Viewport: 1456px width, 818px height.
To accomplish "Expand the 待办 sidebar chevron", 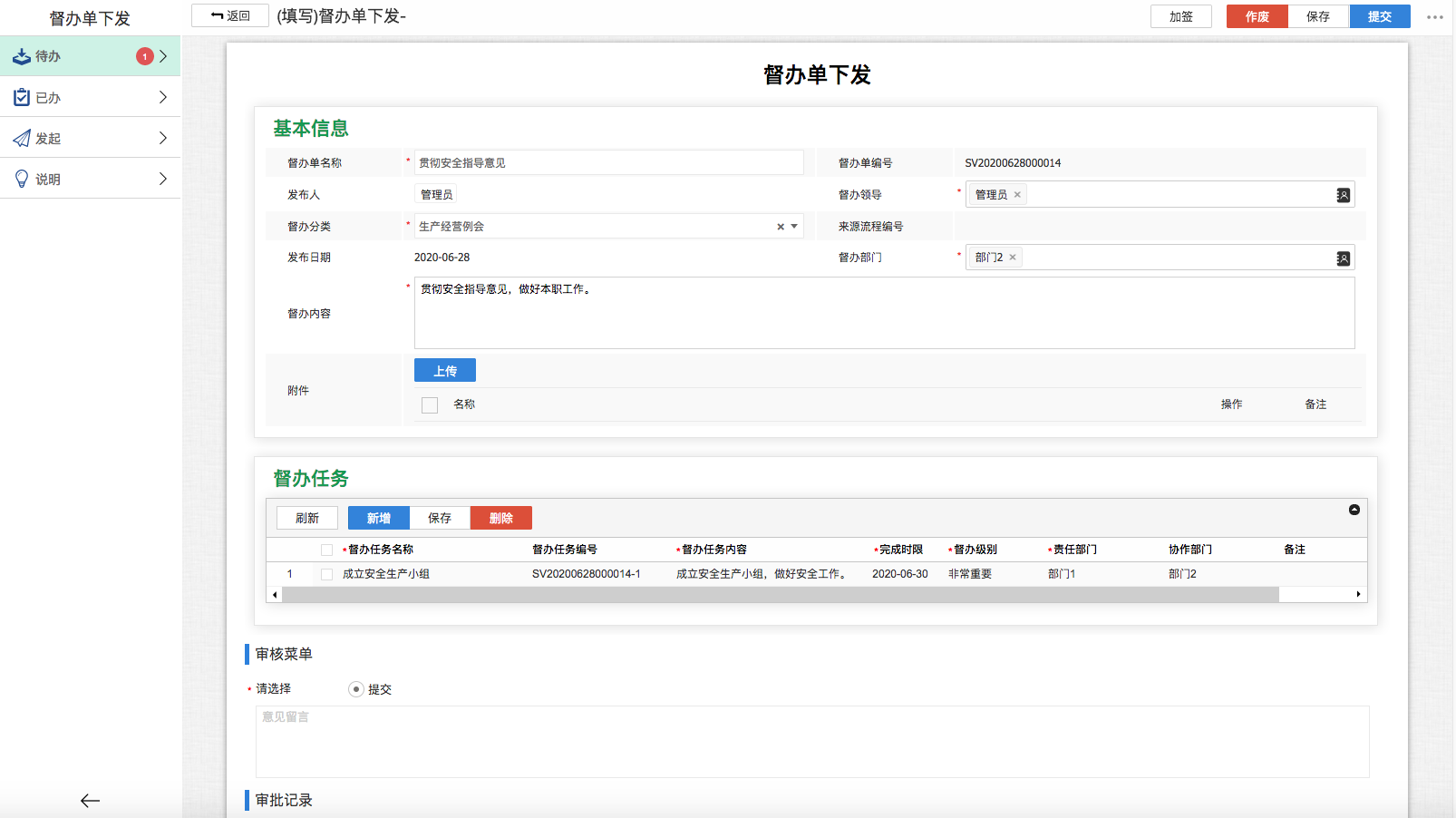I will coord(163,56).
